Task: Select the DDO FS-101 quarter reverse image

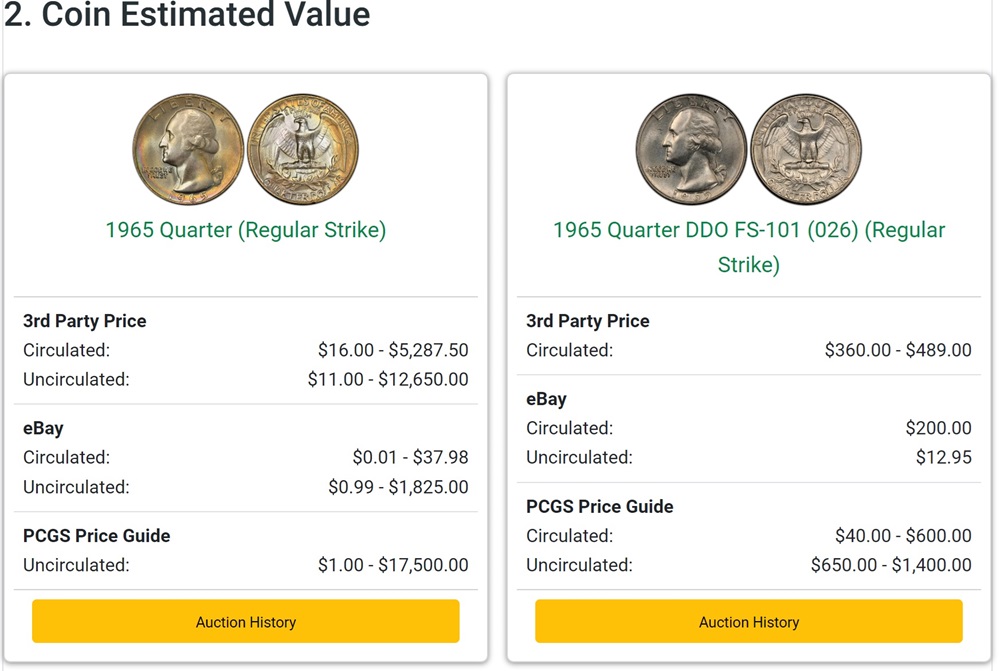Action: tap(807, 148)
